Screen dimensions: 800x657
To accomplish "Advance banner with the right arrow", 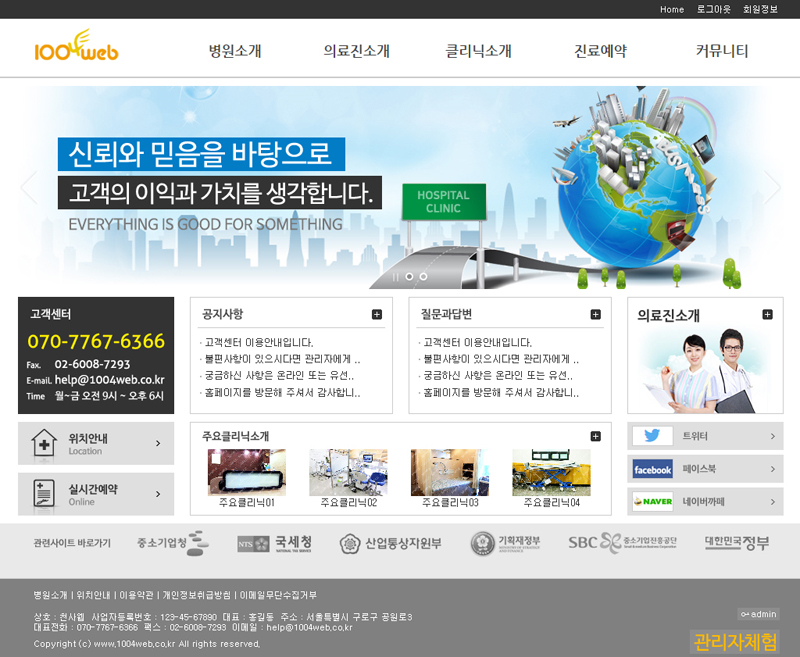I will 772,187.
